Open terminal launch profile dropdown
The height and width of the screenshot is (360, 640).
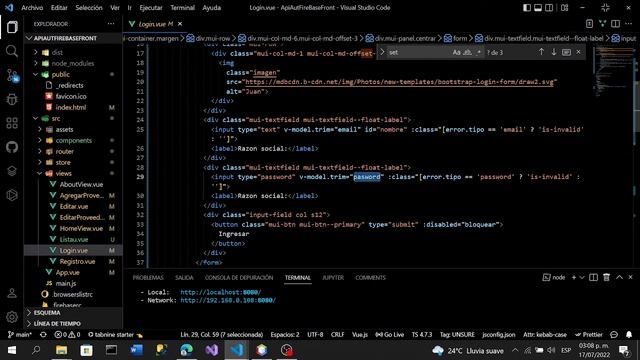tap(582, 278)
